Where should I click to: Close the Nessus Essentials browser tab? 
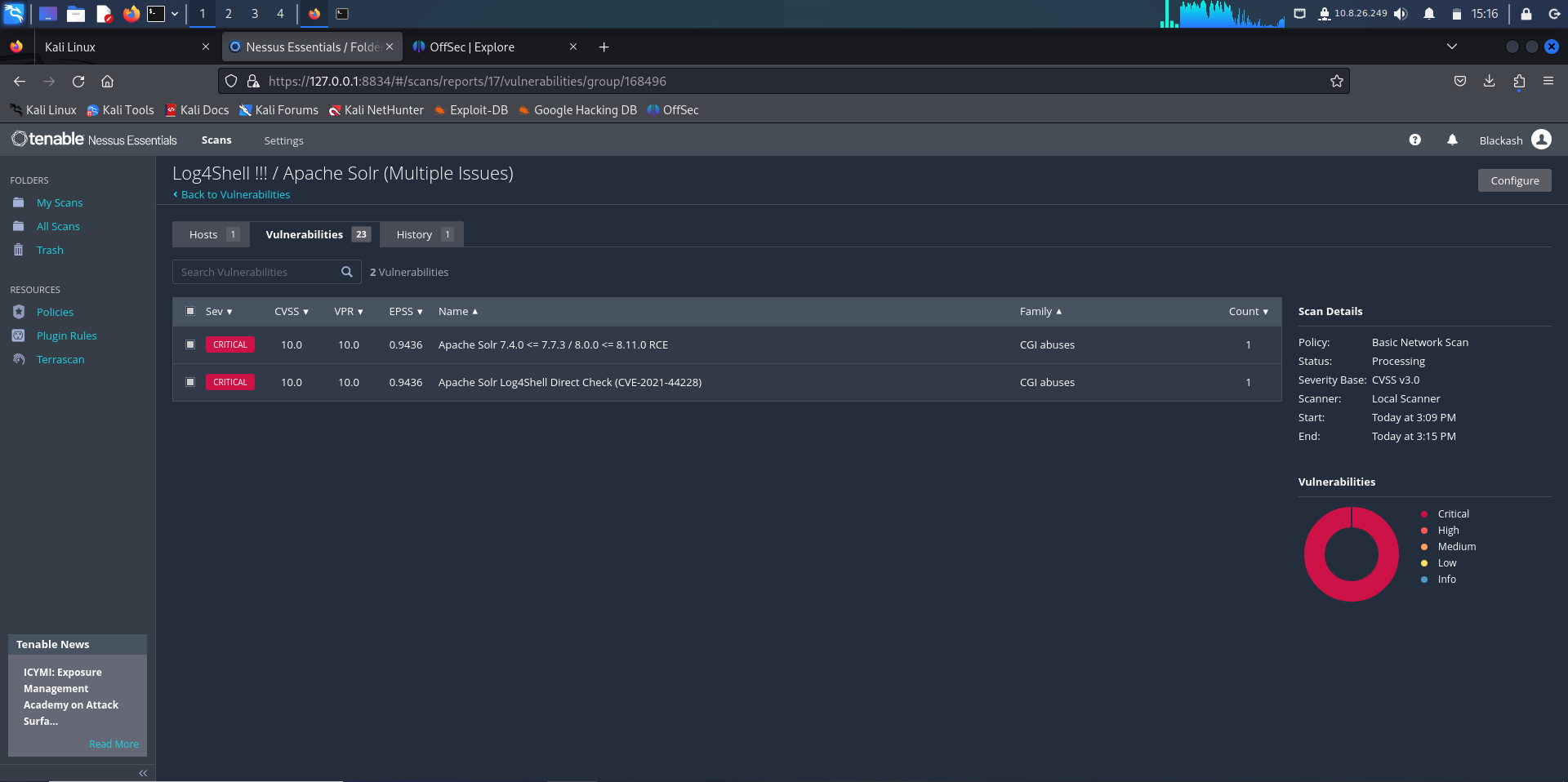[390, 47]
